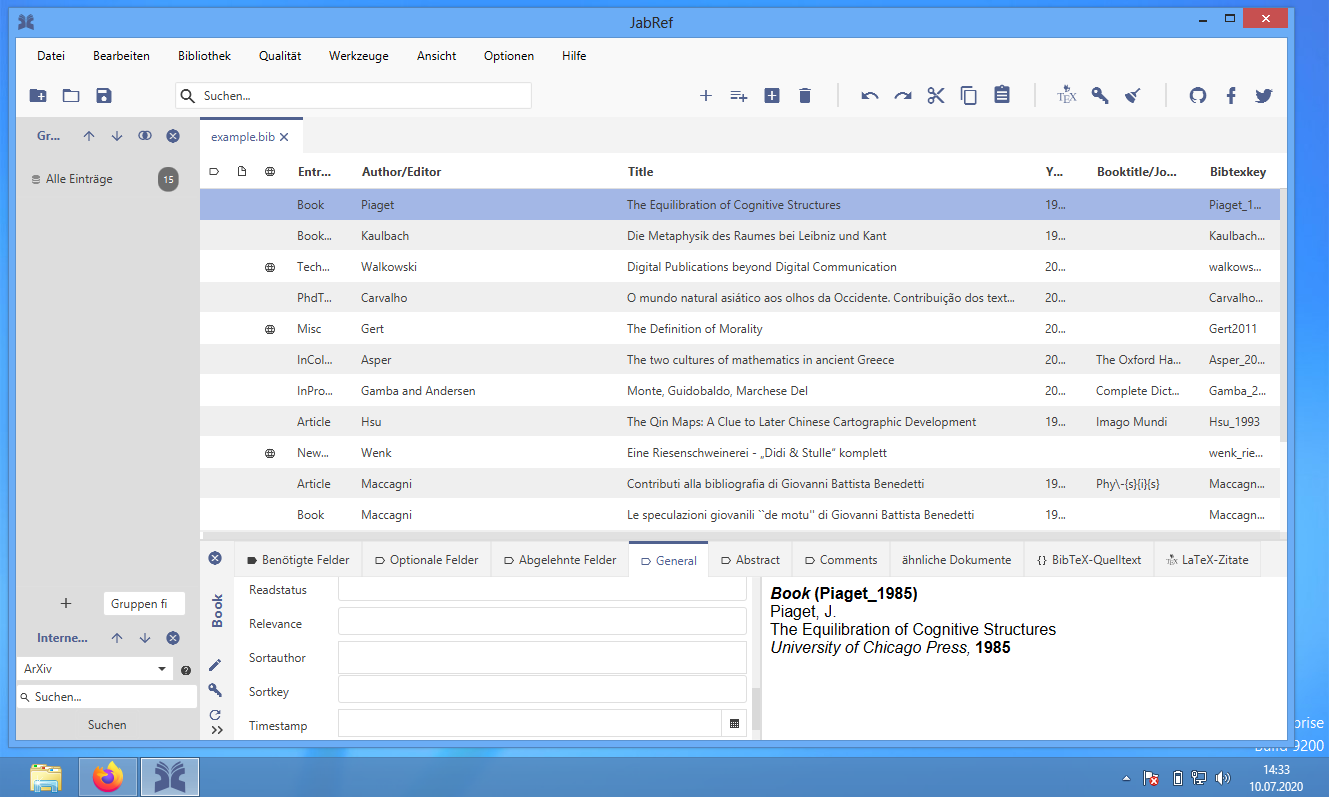Save library using the floppy disk icon
The height and width of the screenshot is (797, 1329).
104,96
